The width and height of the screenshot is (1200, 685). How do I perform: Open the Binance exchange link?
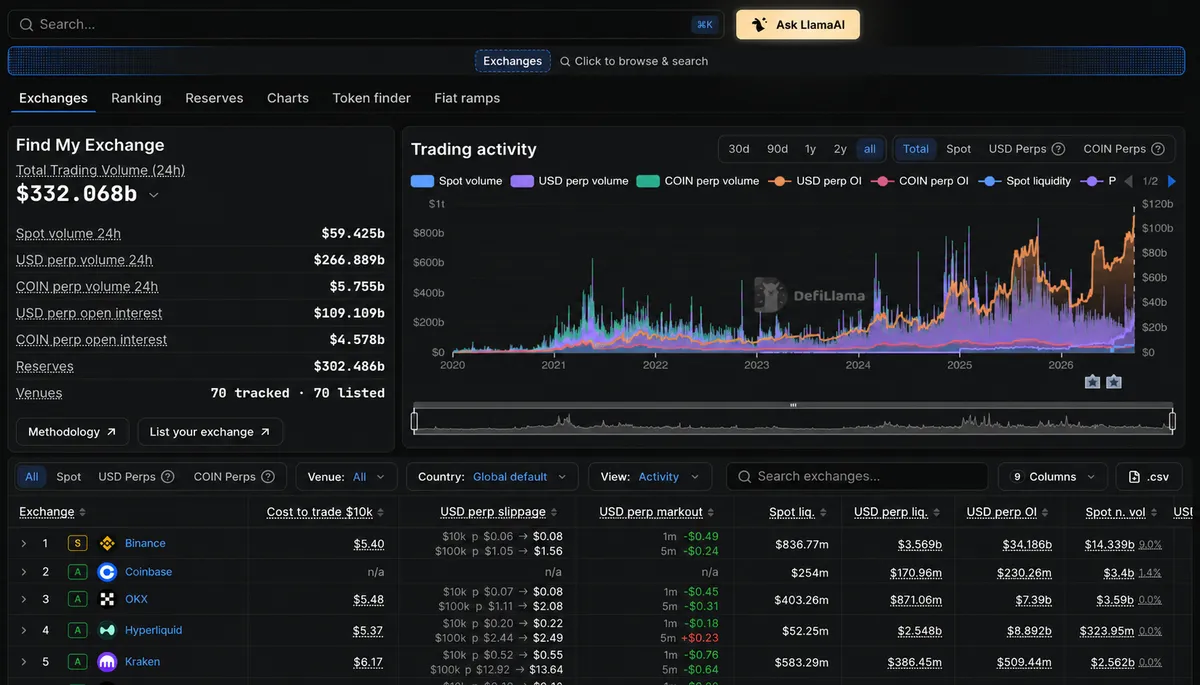pyautogui.click(x=145, y=544)
